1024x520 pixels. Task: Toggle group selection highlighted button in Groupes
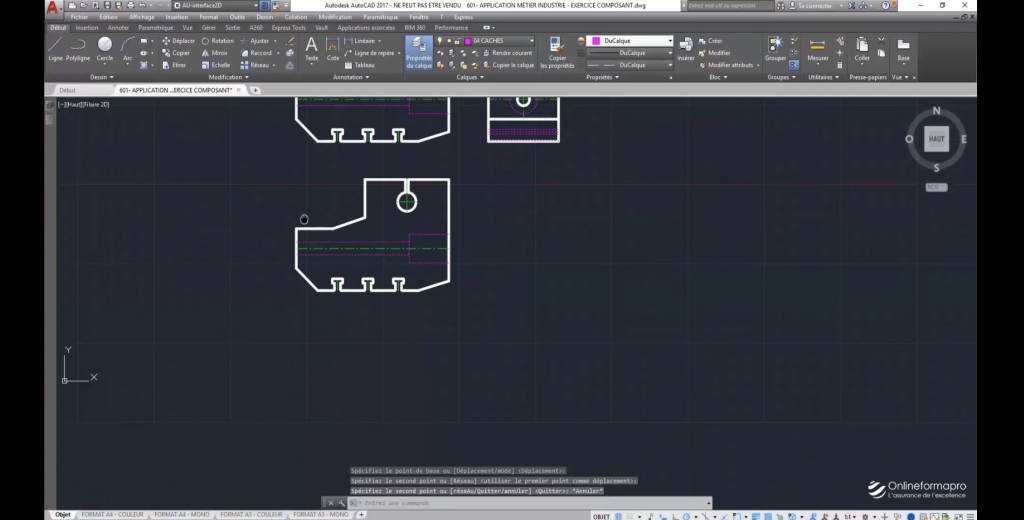coord(793,65)
